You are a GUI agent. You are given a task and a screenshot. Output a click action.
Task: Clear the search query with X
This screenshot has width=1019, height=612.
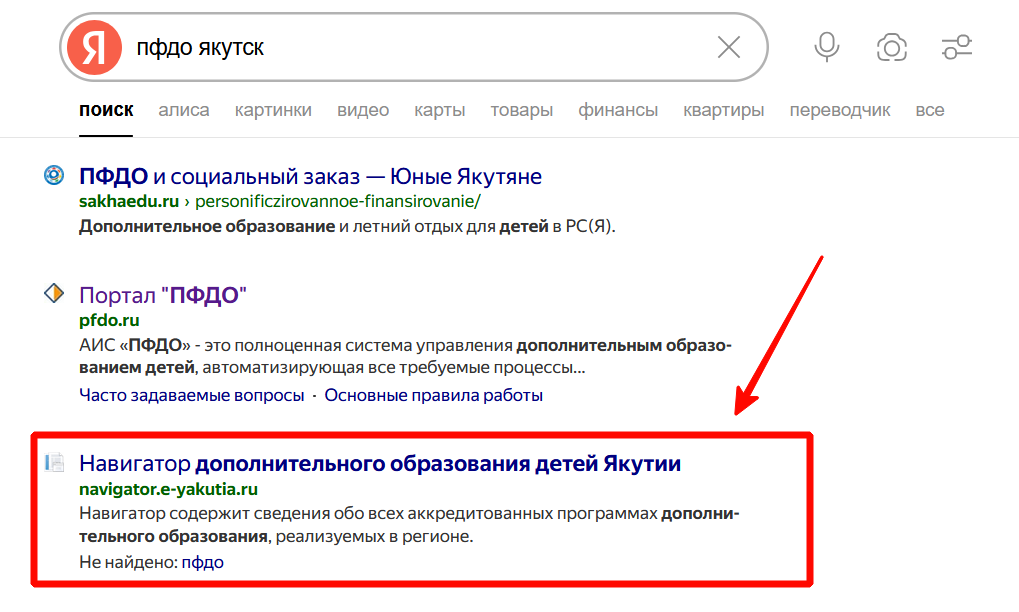[x=729, y=47]
